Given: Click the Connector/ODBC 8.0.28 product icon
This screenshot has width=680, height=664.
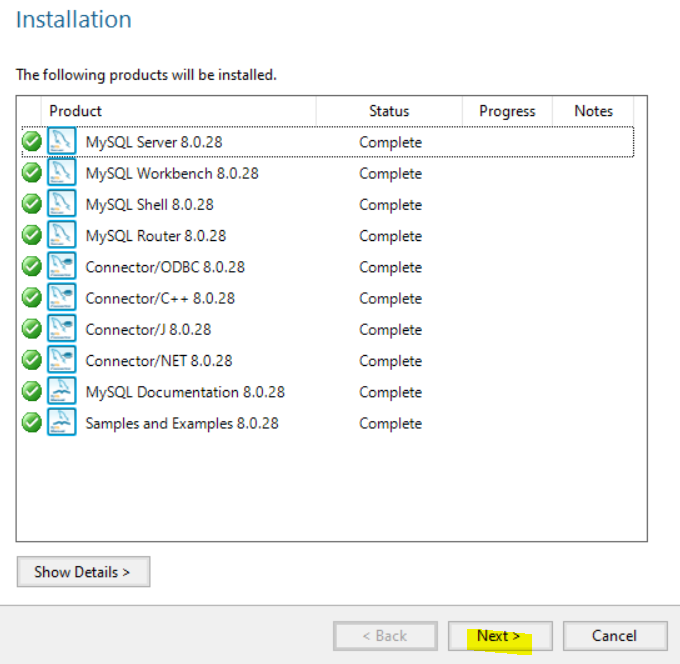Looking at the screenshot, I should (62, 266).
